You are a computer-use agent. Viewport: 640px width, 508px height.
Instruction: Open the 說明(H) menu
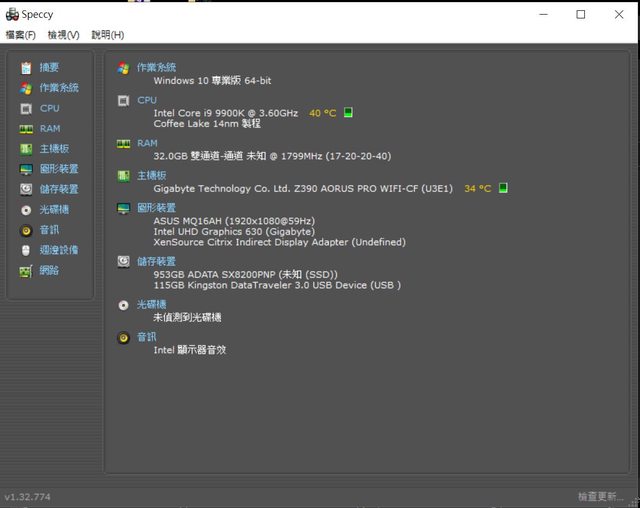[107, 35]
